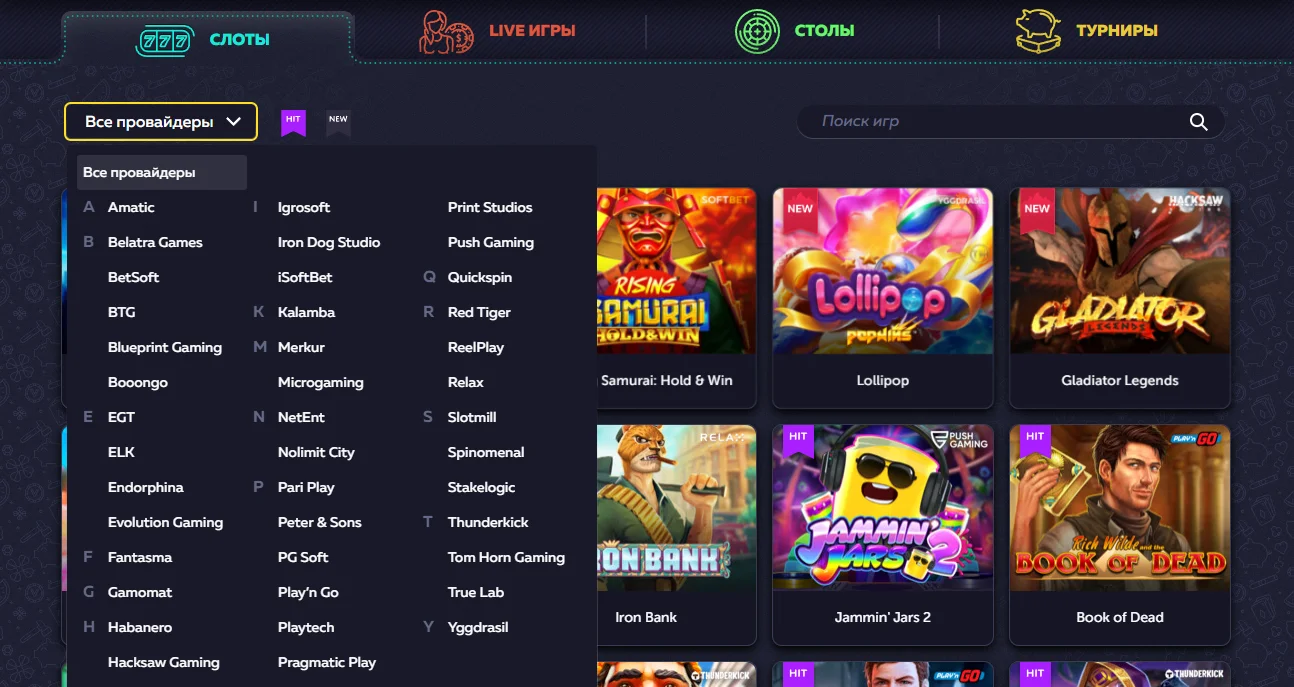Pick Pragmatic Play provider
1294x687 pixels.
(x=327, y=662)
